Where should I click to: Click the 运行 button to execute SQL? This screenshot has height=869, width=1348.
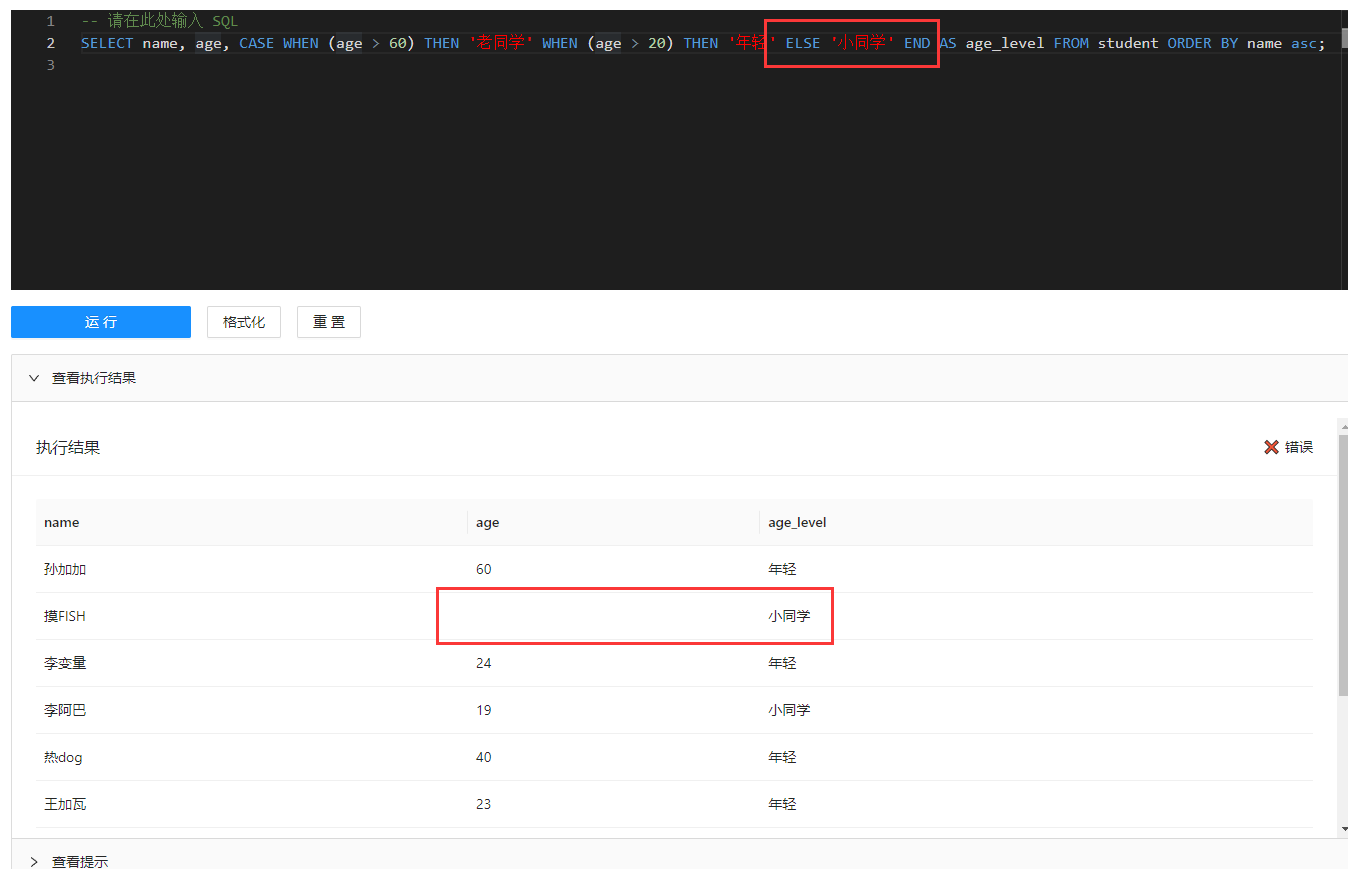click(x=100, y=322)
